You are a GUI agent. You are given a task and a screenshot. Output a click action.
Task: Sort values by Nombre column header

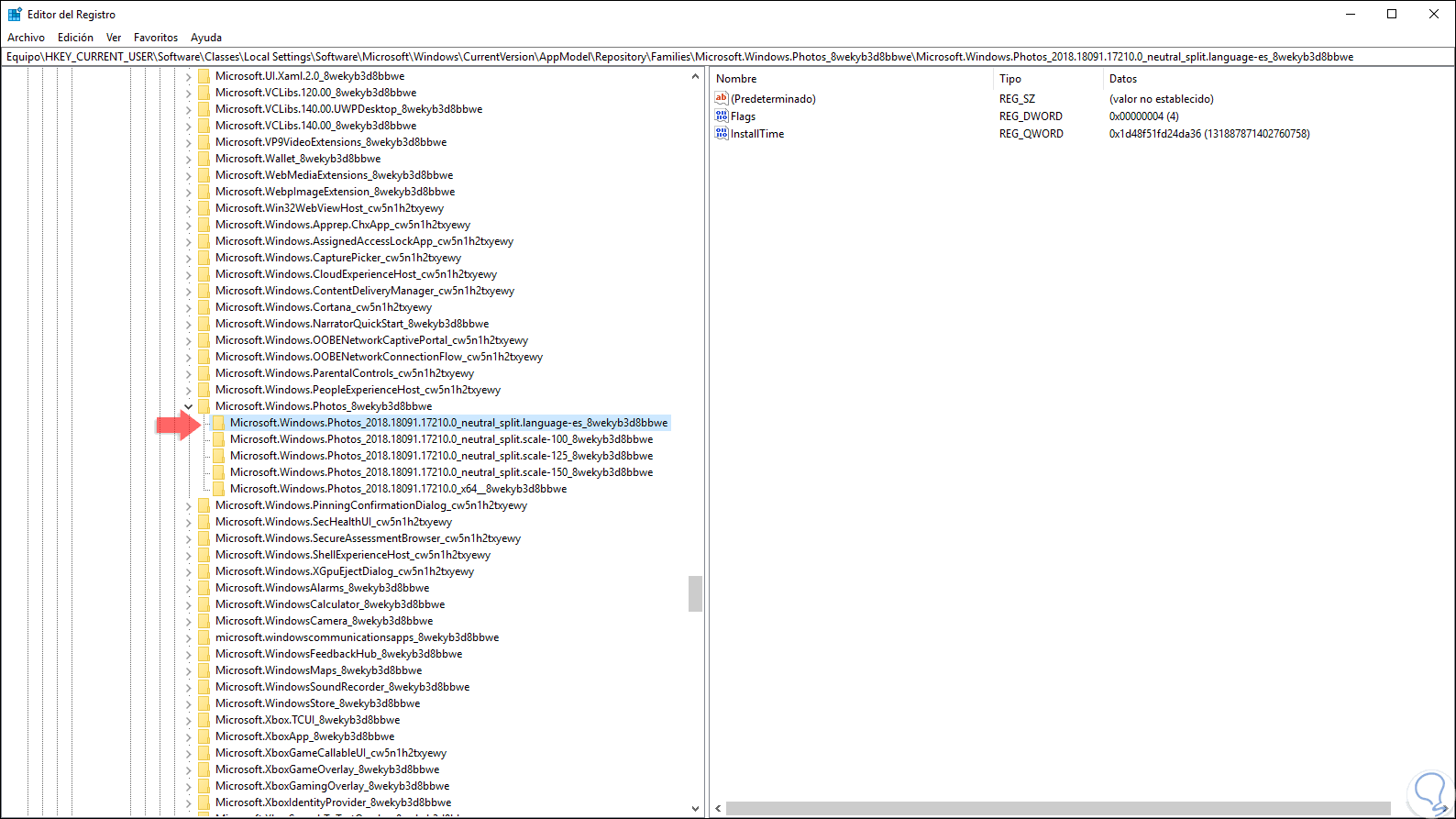pyautogui.click(x=852, y=79)
